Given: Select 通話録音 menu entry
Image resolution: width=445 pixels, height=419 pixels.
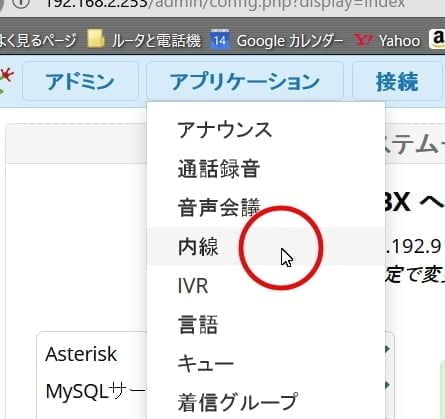Looking at the screenshot, I should 266,169.
